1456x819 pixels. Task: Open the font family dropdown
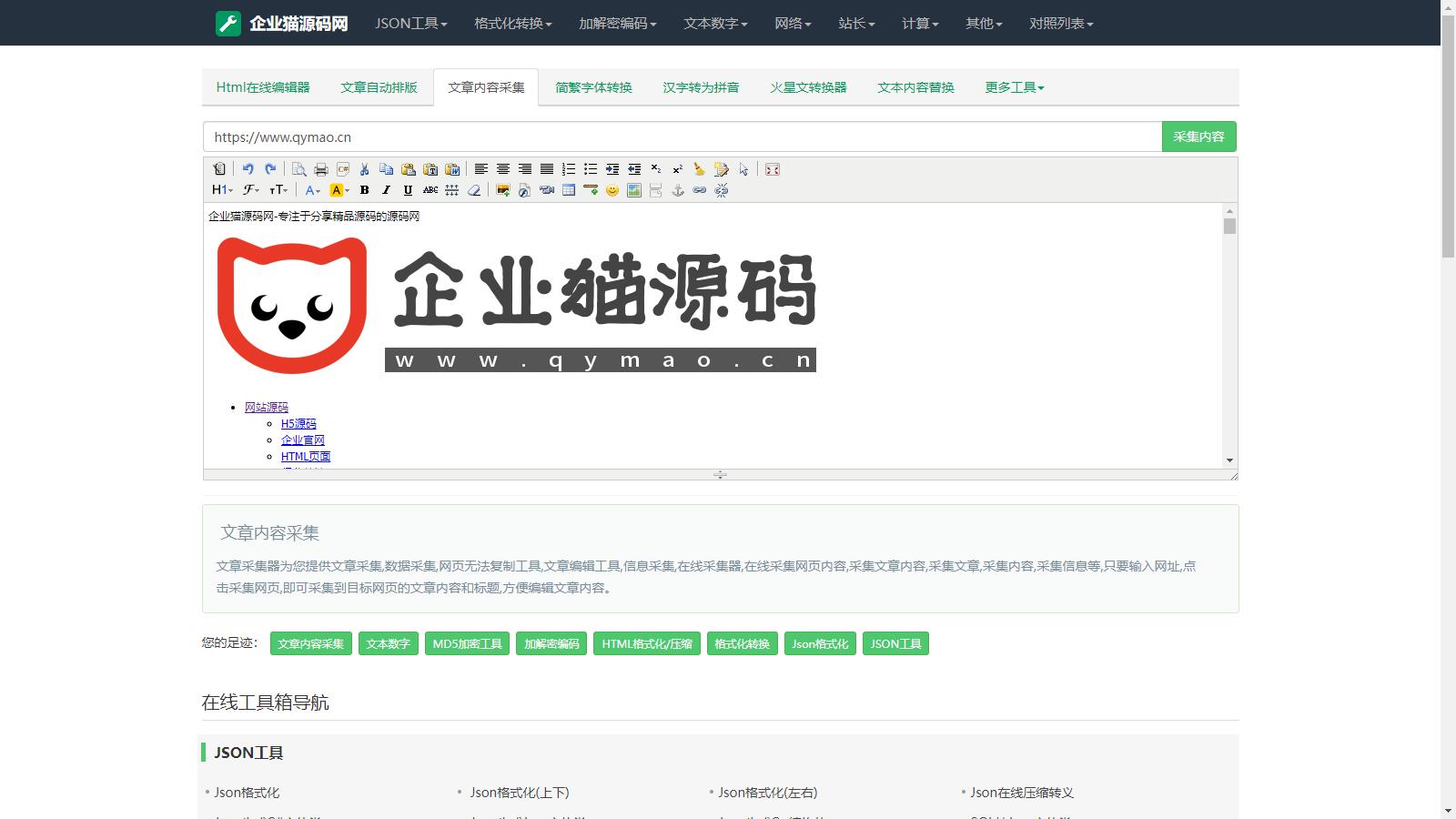250,190
